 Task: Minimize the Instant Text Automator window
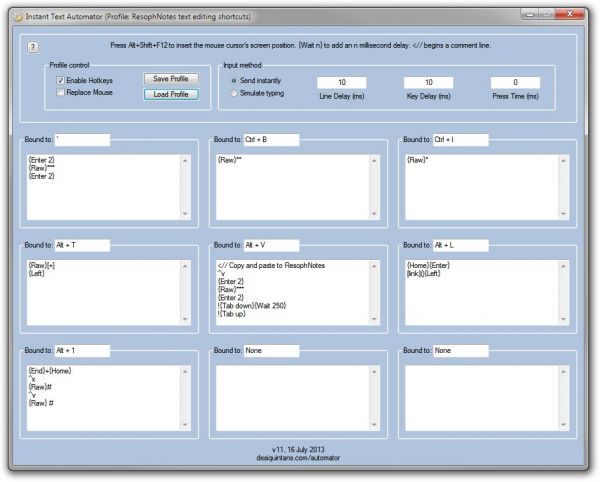(530, 15)
